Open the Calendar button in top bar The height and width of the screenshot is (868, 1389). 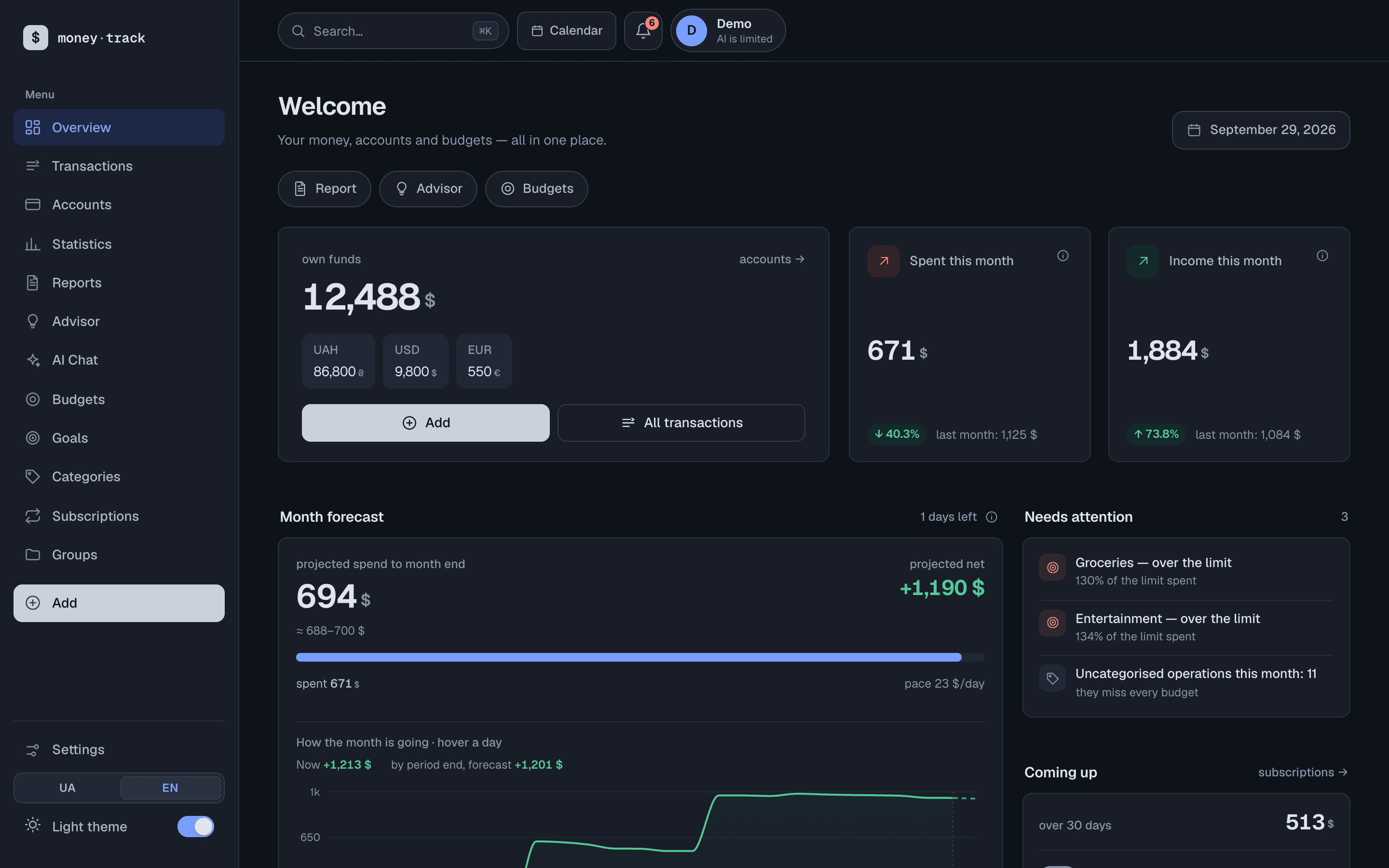(x=566, y=31)
